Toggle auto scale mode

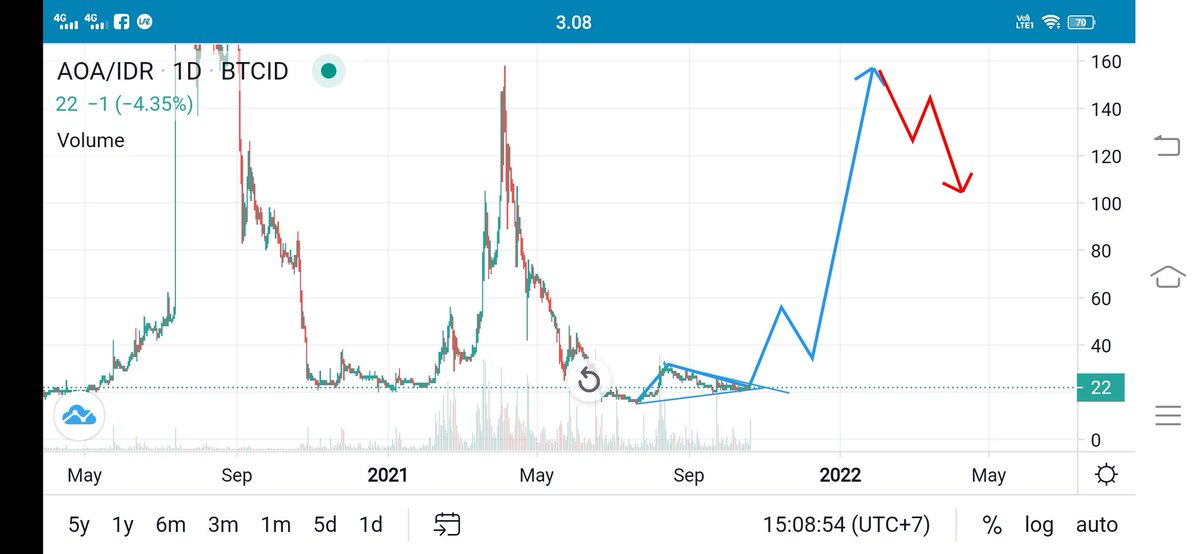[x=1097, y=524]
